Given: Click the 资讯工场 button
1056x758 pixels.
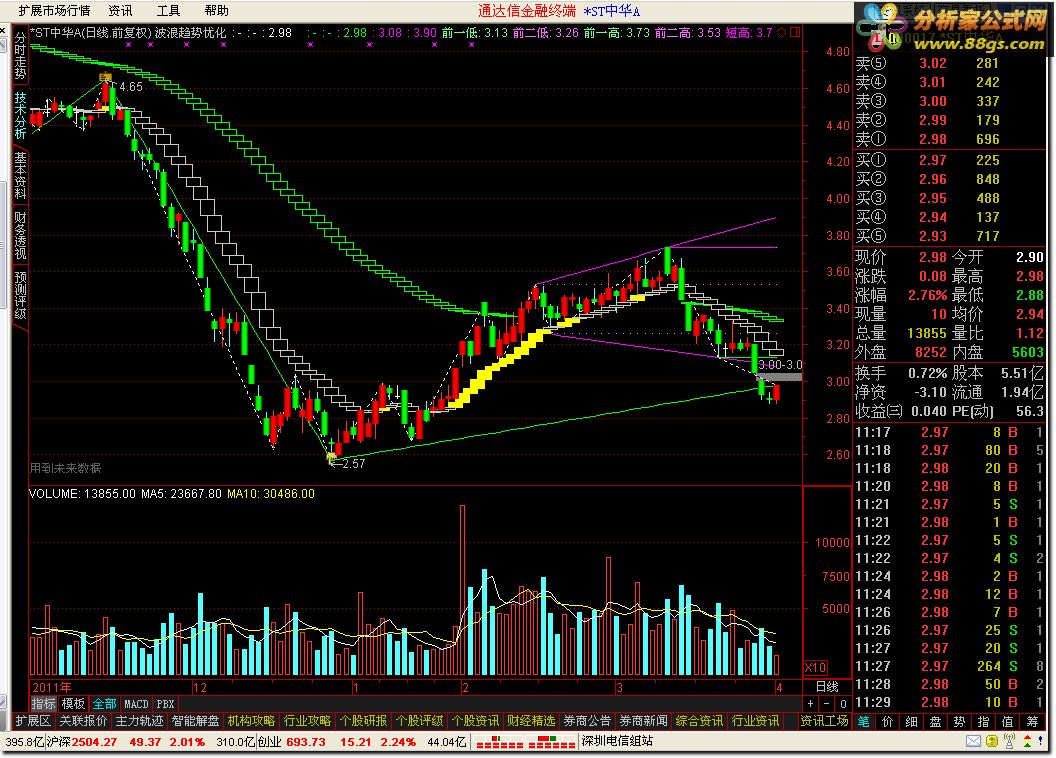Looking at the screenshot, I should tap(824, 721).
